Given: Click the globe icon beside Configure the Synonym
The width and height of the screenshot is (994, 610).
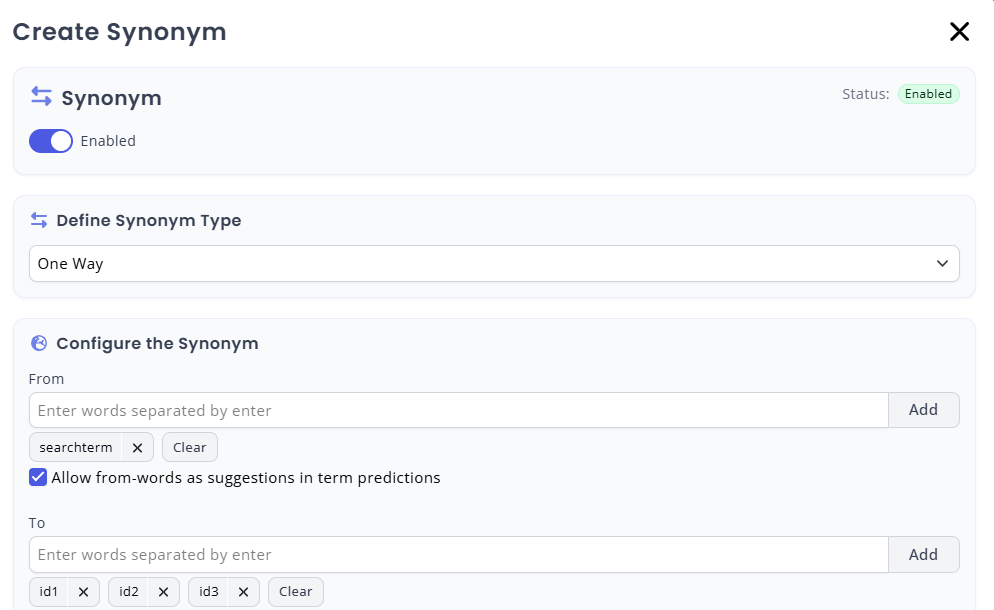Looking at the screenshot, I should tap(39, 343).
